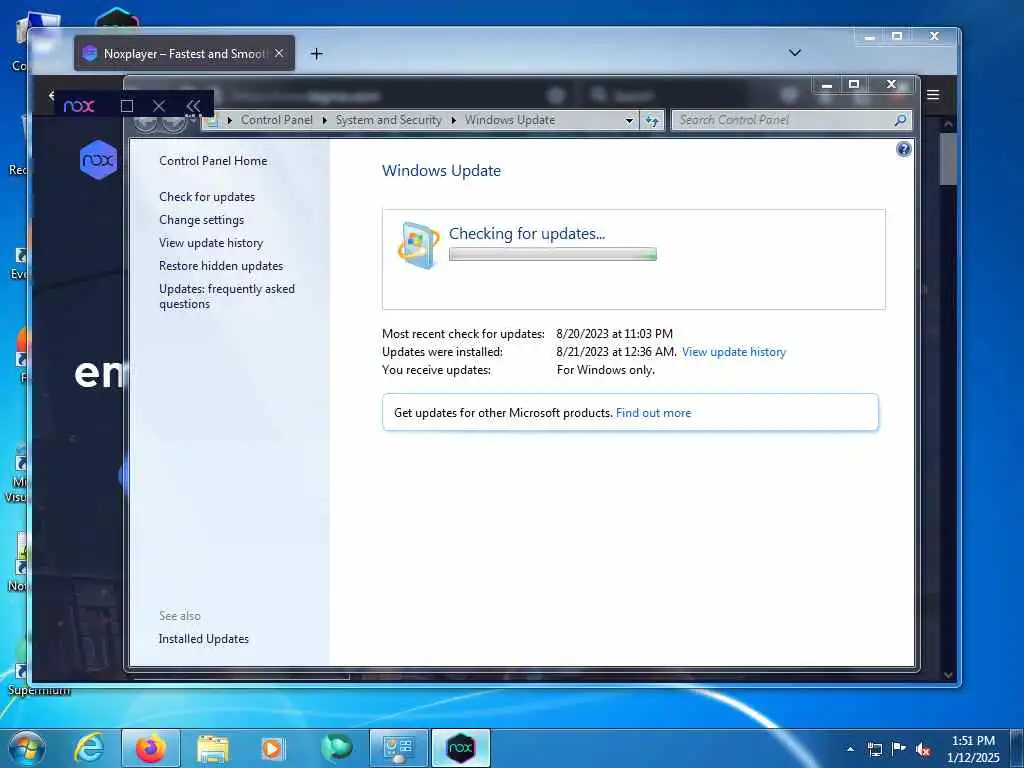The height and width of the screenshot is (768, 1024).
Task: Launch Internet Explorer from taskbar
Action: 89,748
